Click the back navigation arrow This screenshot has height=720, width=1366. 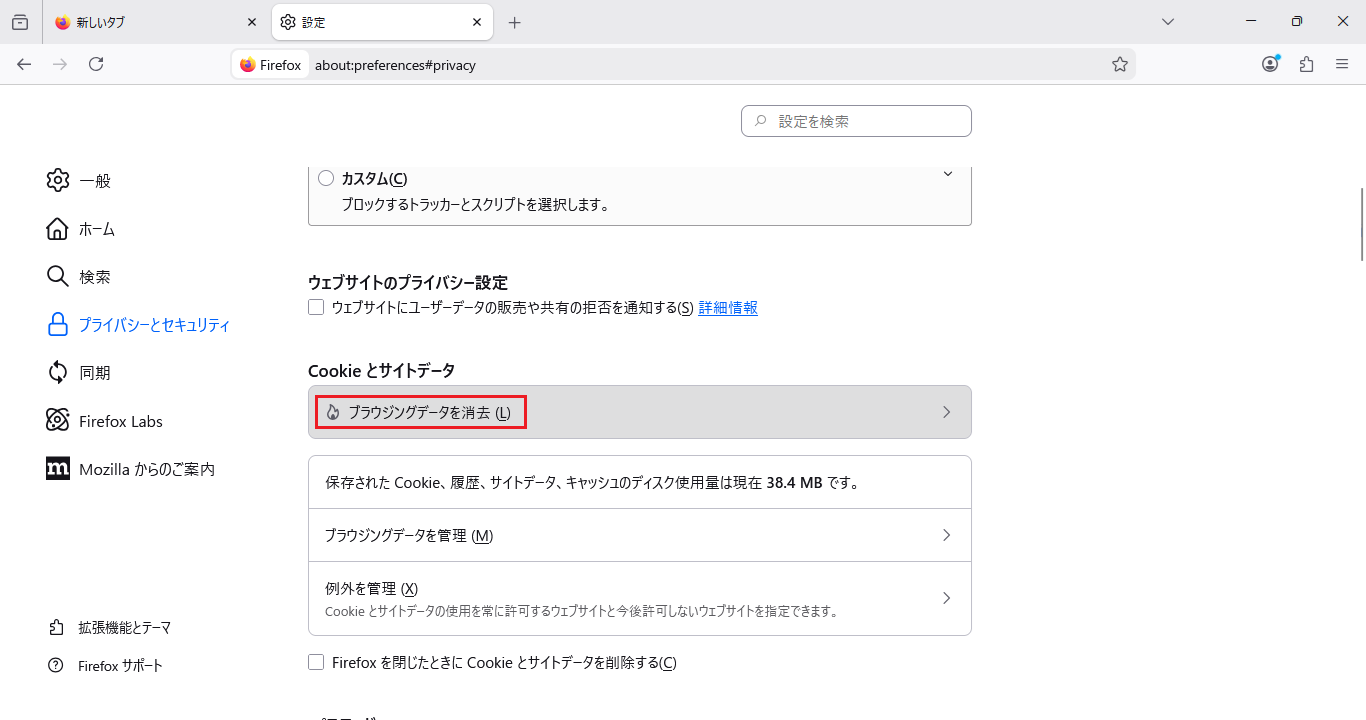24,64
